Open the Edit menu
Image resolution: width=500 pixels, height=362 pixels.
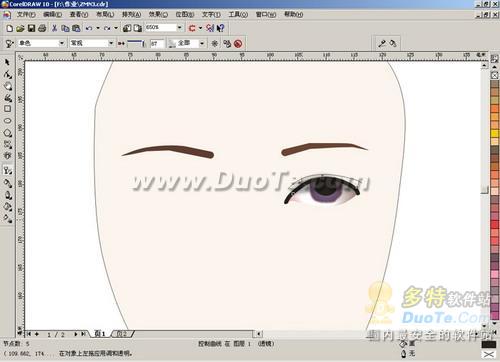pyautogui.click(x=53, y=14)
